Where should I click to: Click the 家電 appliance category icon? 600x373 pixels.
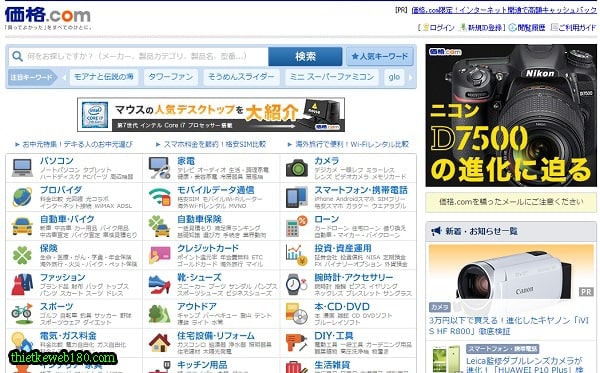point(160,168)
